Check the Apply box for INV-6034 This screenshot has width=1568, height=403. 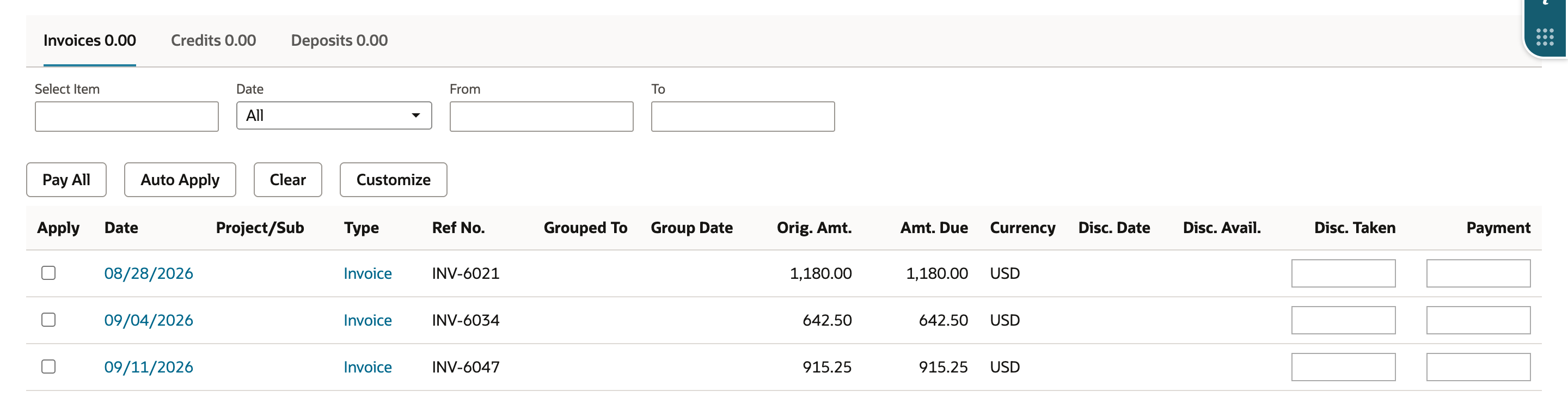tap(48, 320)
